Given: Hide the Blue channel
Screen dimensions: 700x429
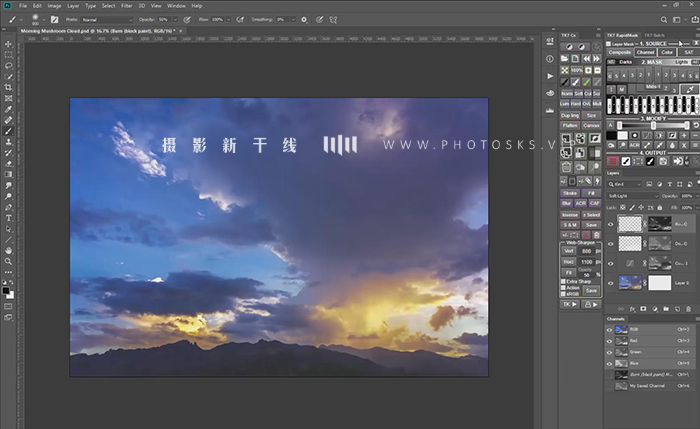Looking at the screenshot, I should click(x=609, y=364).
